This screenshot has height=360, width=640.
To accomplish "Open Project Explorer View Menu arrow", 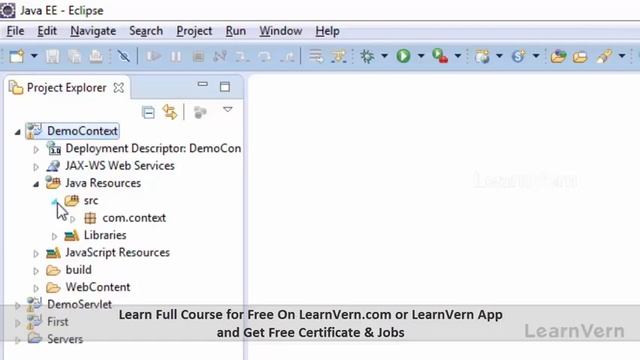I will [228, 109].
